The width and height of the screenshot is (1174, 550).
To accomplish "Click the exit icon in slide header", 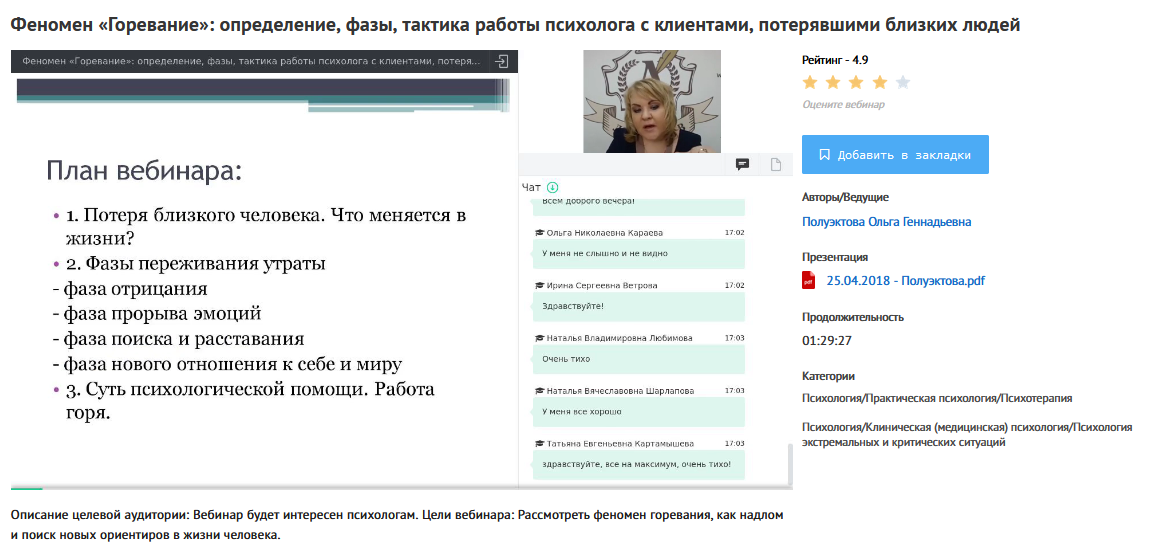I will [x=502, y=61].
